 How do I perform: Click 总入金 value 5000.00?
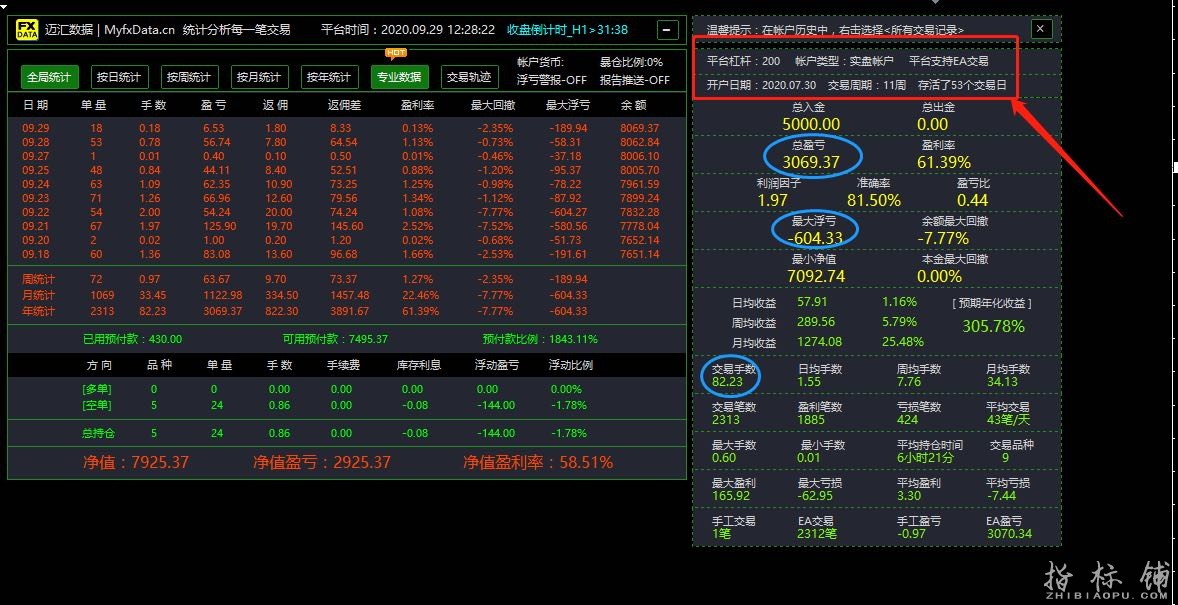[x=811, y=124]
